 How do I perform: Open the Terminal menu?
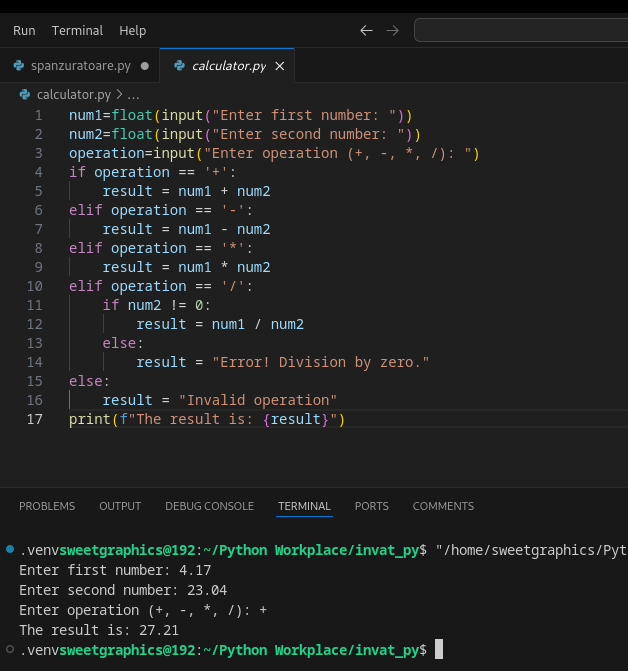[x=77, y=31]
